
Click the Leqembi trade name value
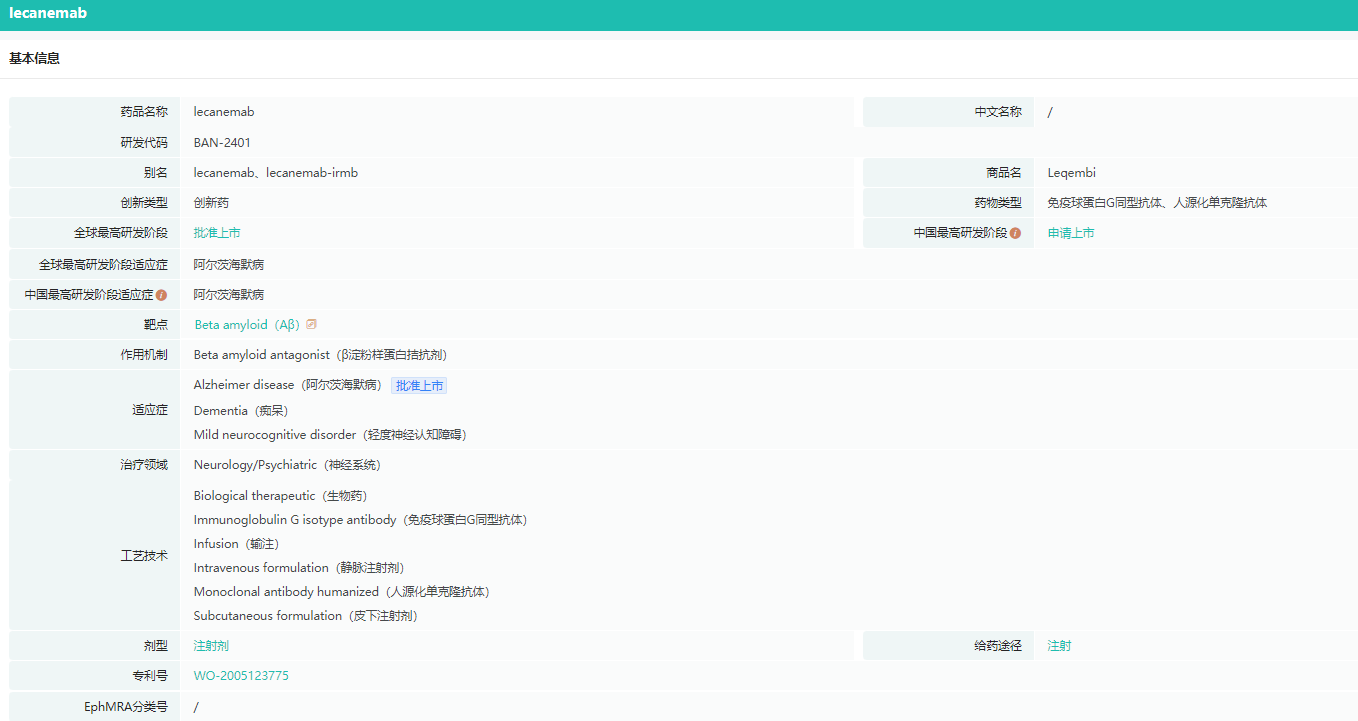pyautogui.click(x=1072, y=173)
